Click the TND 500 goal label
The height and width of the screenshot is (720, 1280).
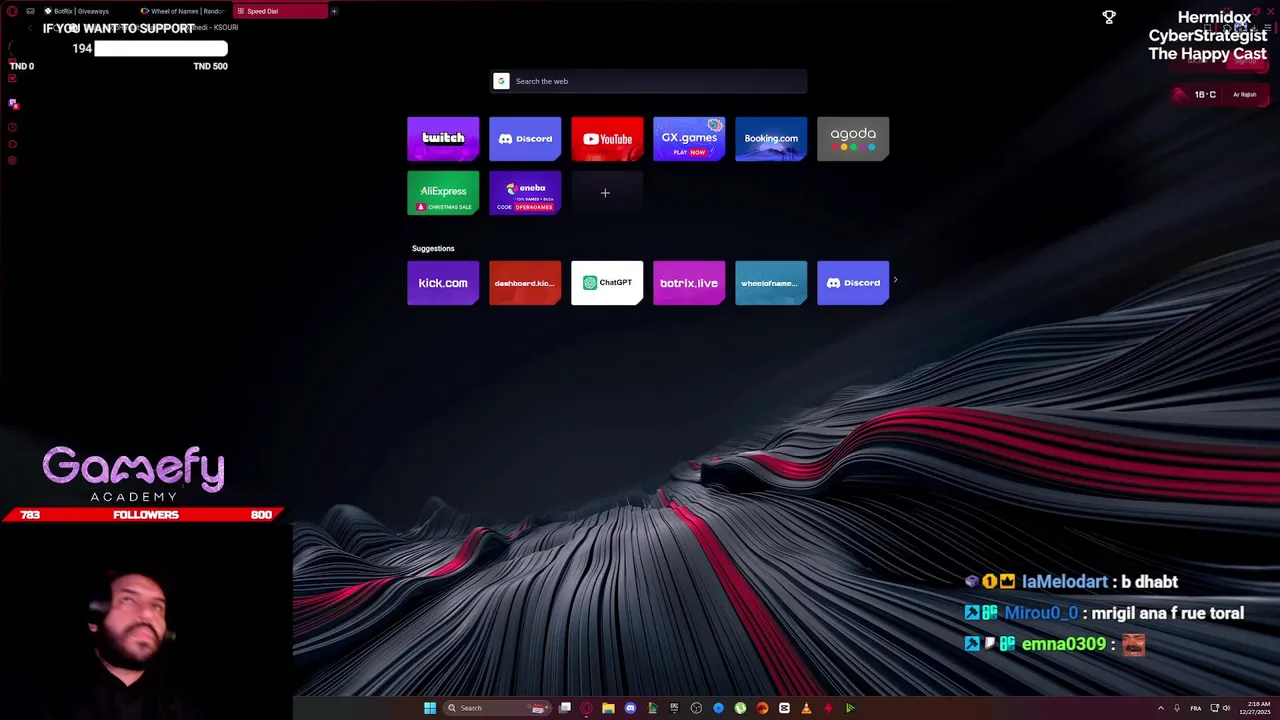point(210,66)
